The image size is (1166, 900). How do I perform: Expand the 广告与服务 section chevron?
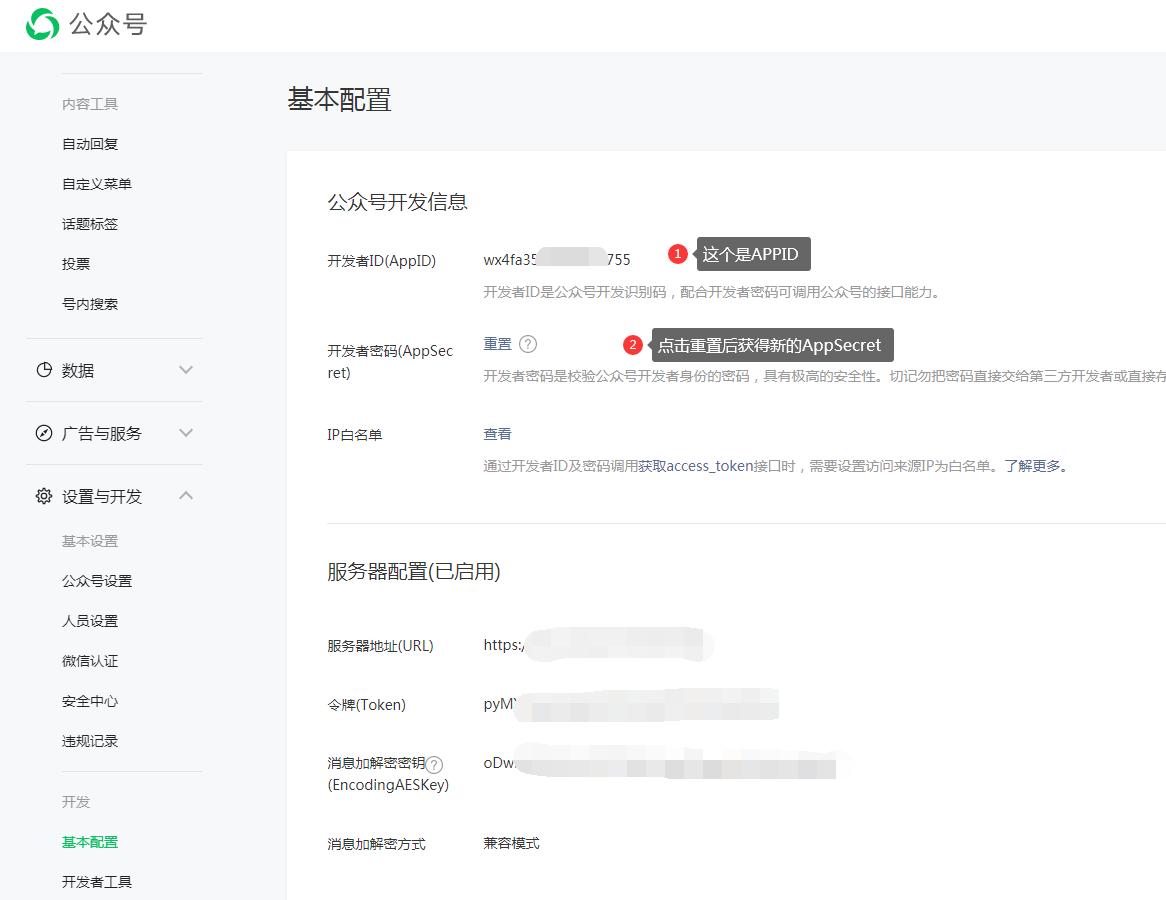point(186,433)
